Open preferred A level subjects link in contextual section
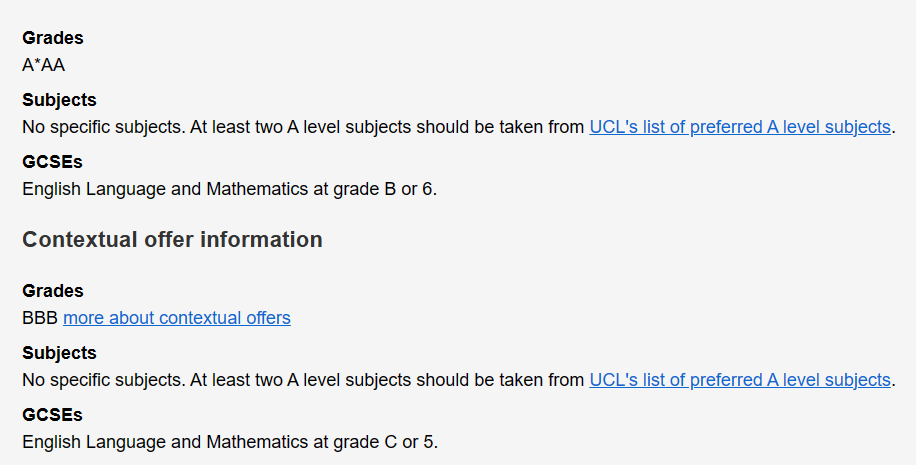Viewport: 916px width, 465px height. click(740, 380)
